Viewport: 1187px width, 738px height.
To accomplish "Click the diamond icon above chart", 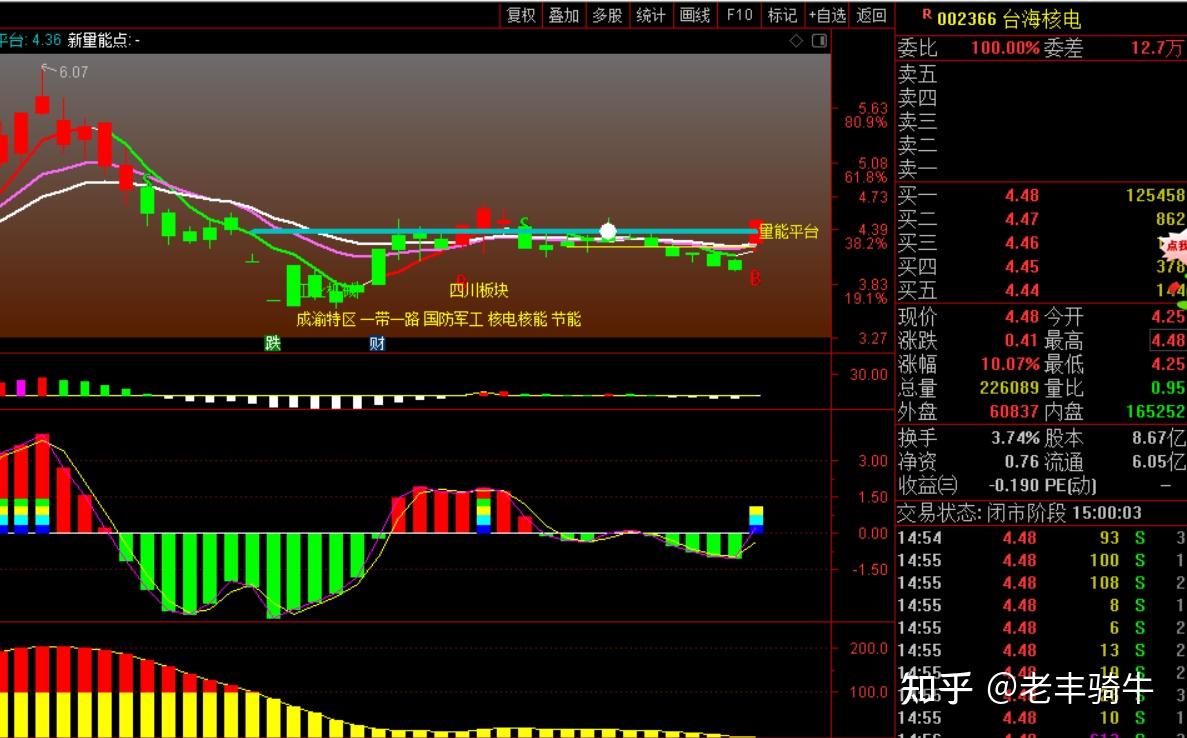I will 796,41.
